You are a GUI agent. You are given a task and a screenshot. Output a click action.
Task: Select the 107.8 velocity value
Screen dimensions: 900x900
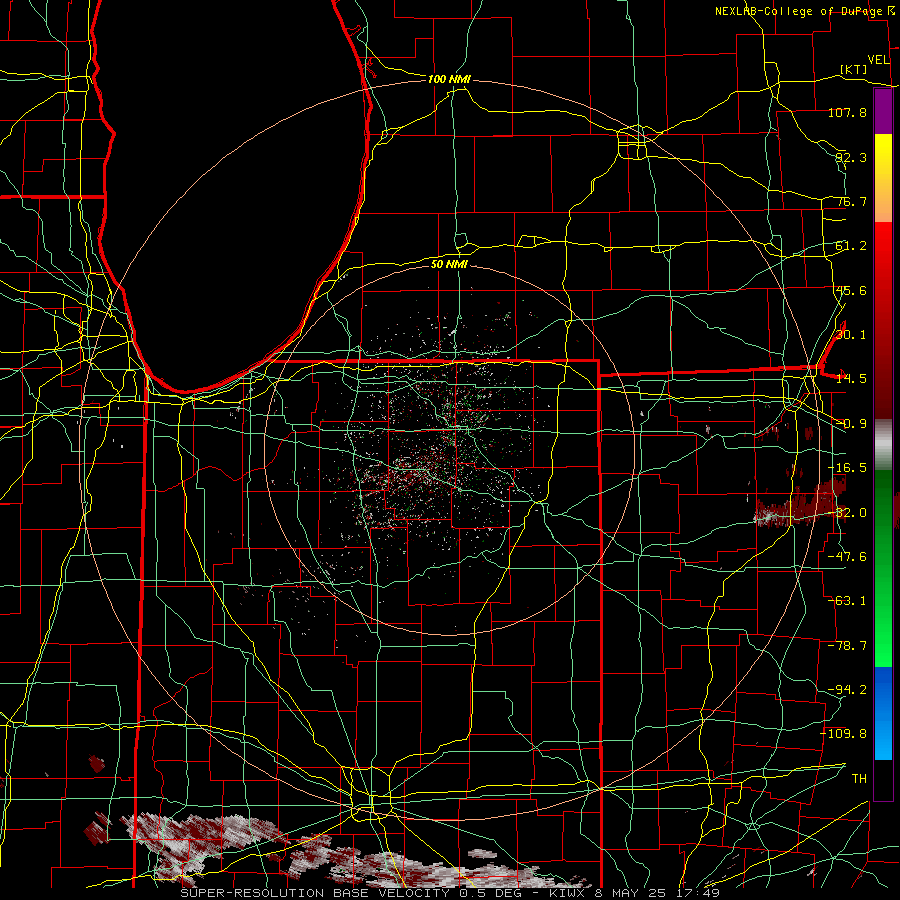(847, 112)
